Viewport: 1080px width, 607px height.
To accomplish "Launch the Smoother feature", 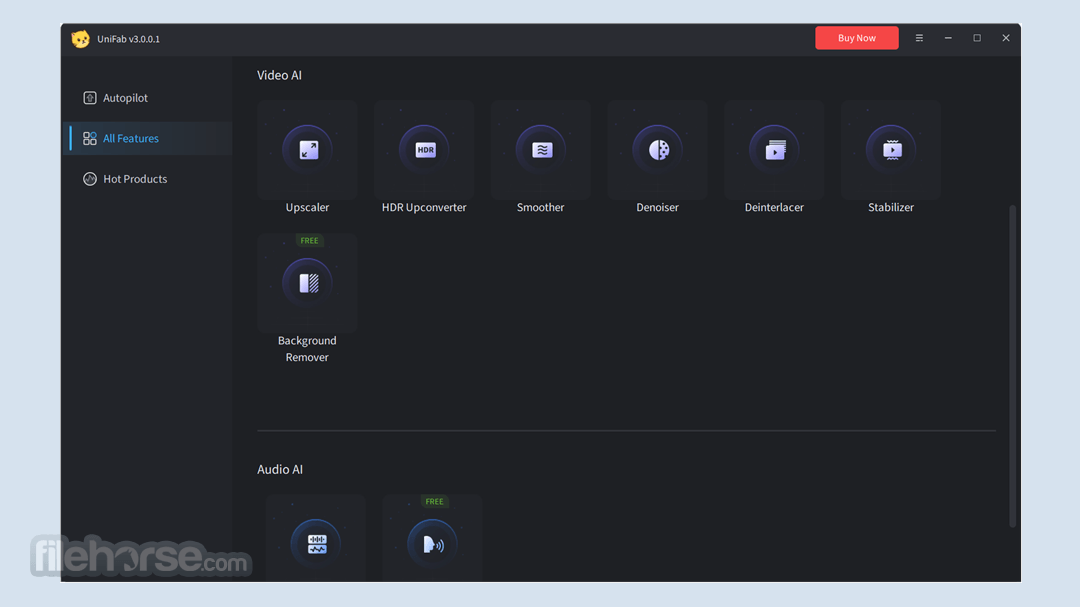I will (x=541, y=150).
